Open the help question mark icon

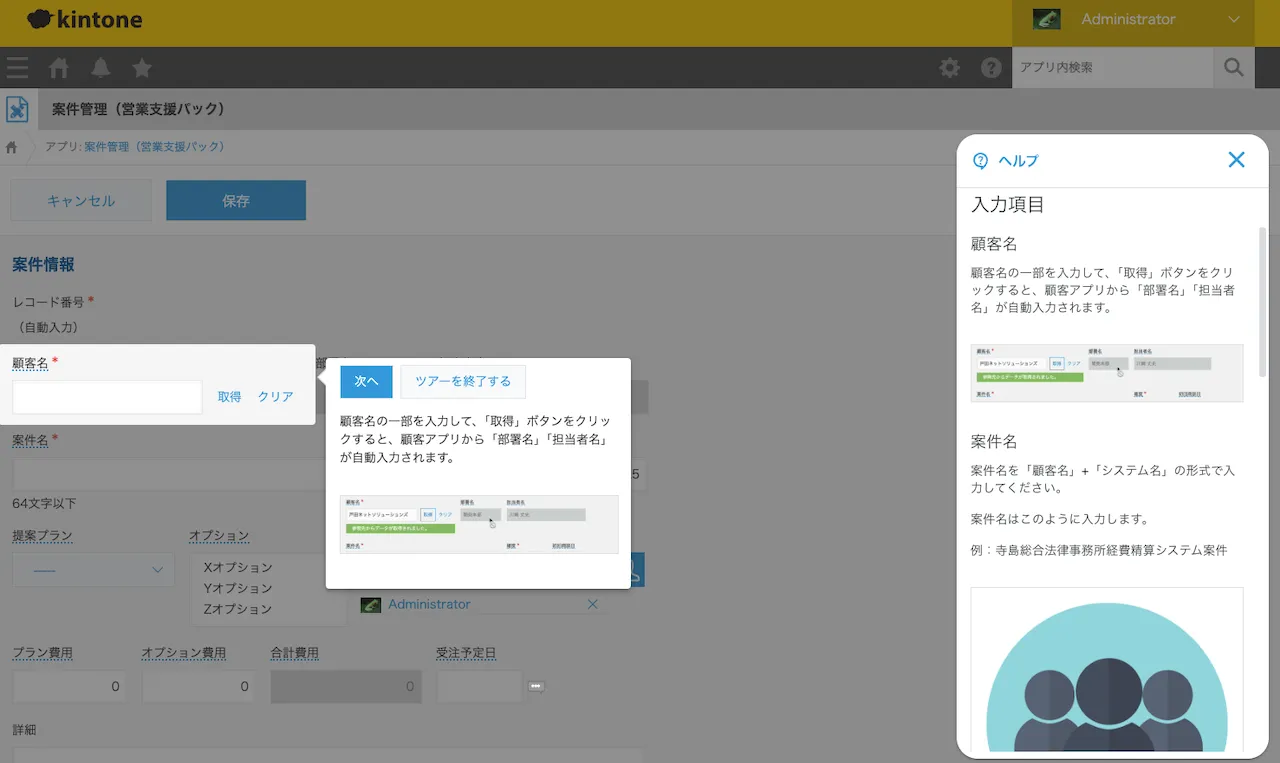991,68
